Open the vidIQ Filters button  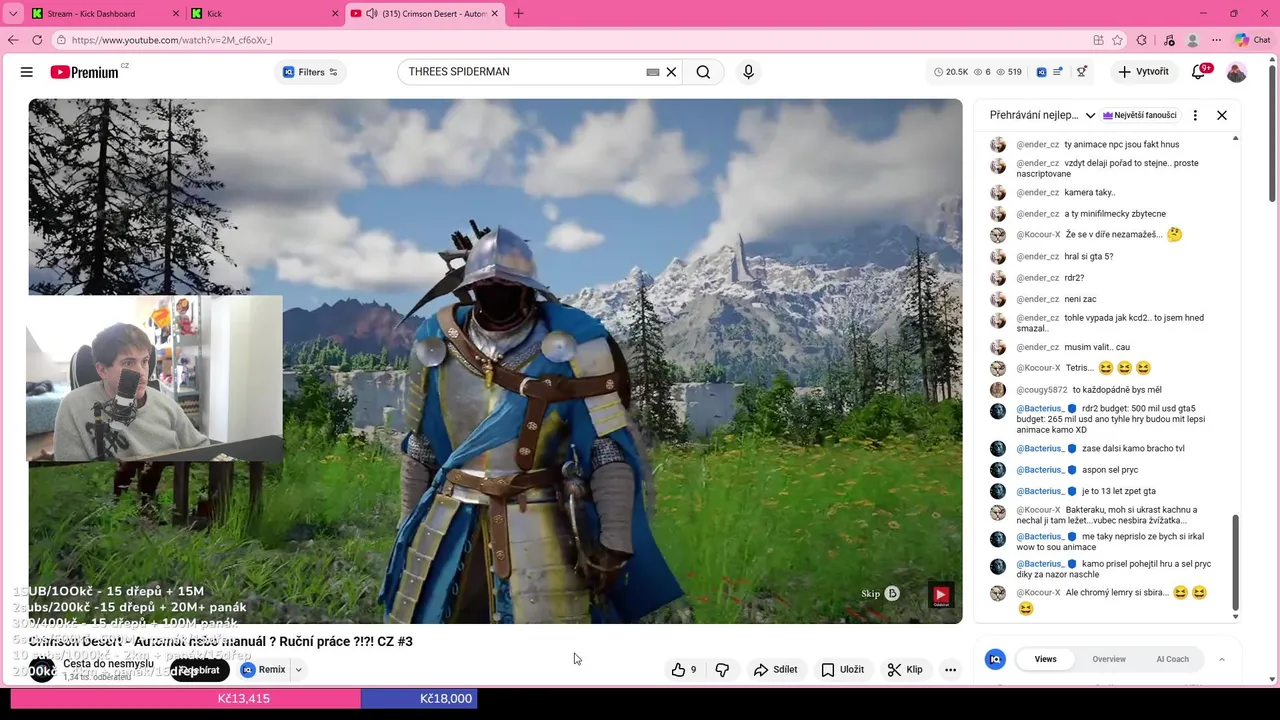[310, 72]
